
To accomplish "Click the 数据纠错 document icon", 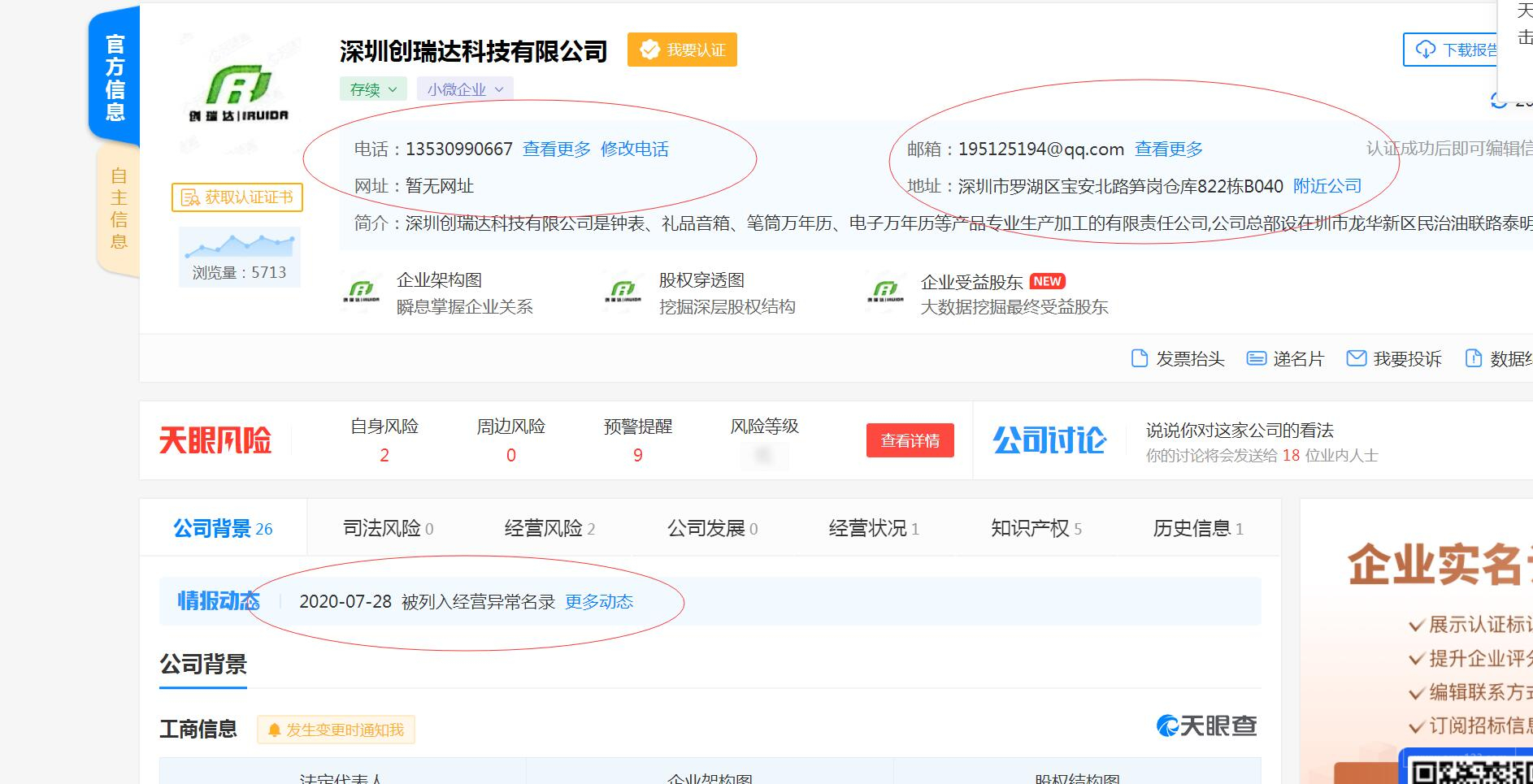I will pyautogui.click(x=1473, y=358).
